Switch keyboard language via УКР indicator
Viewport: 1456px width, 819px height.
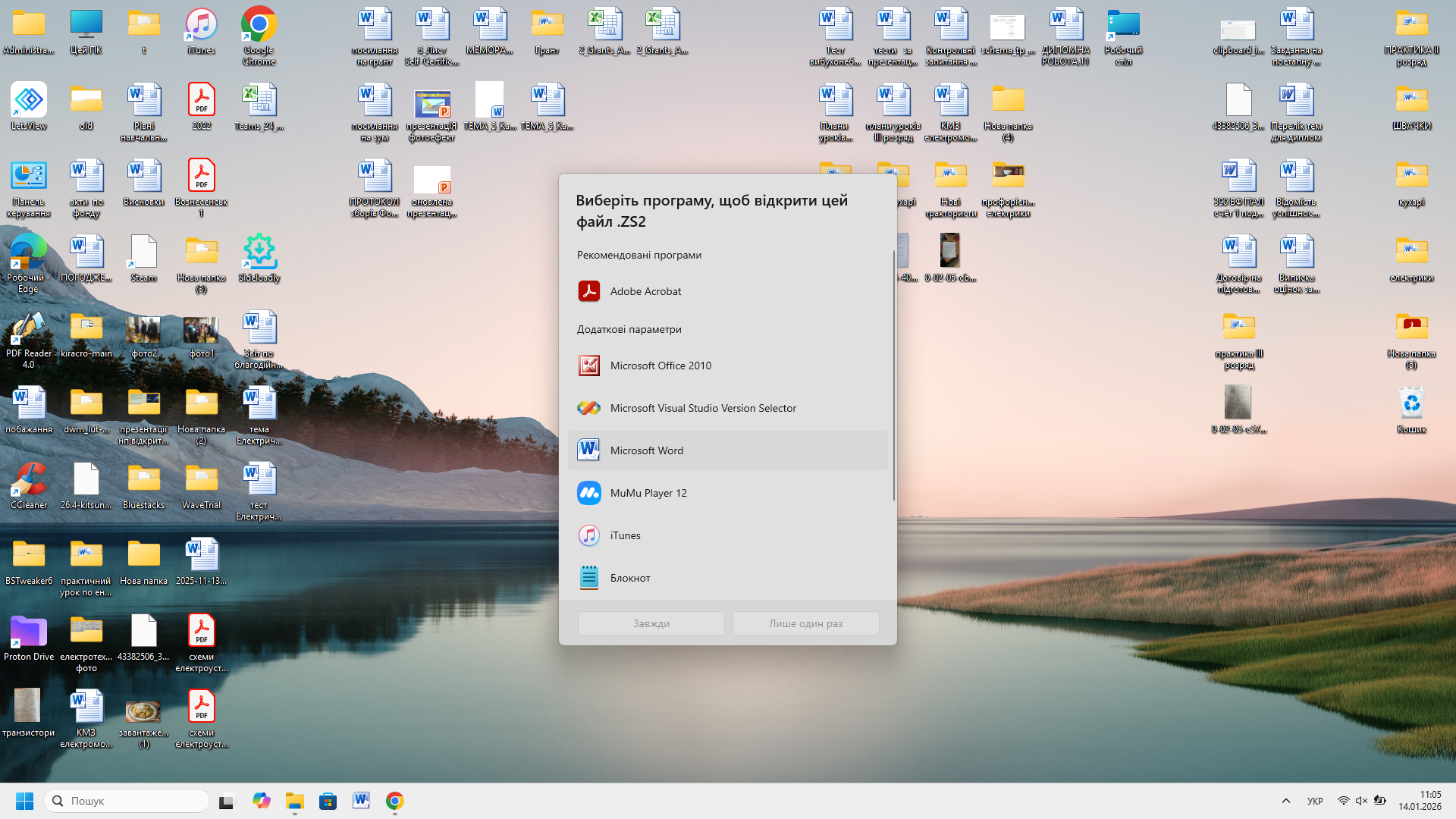(1315, 801)
